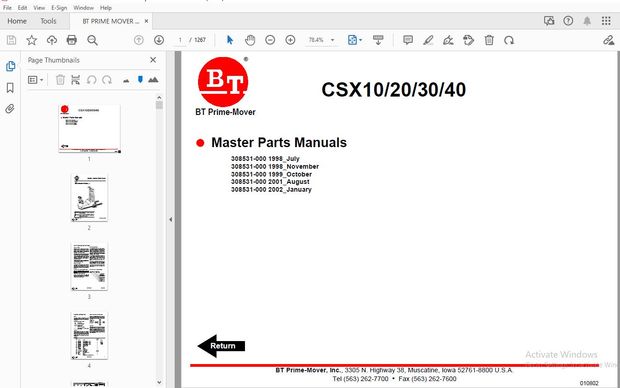Toggle the Bookmarks sidebar icon
The height and width of the screenshot is (388, 620).
(10, 87)
